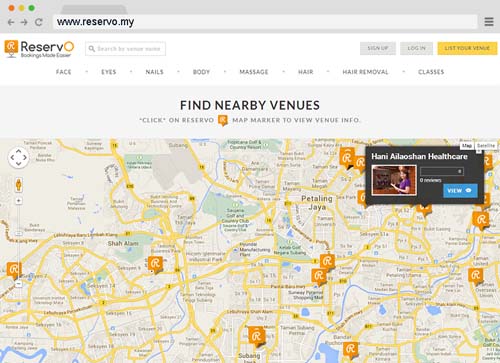Image resolution: width=500 pixels, height=363 pixels.
Task: Focus the search by venue name field
Action: click(x=125, y=49)
